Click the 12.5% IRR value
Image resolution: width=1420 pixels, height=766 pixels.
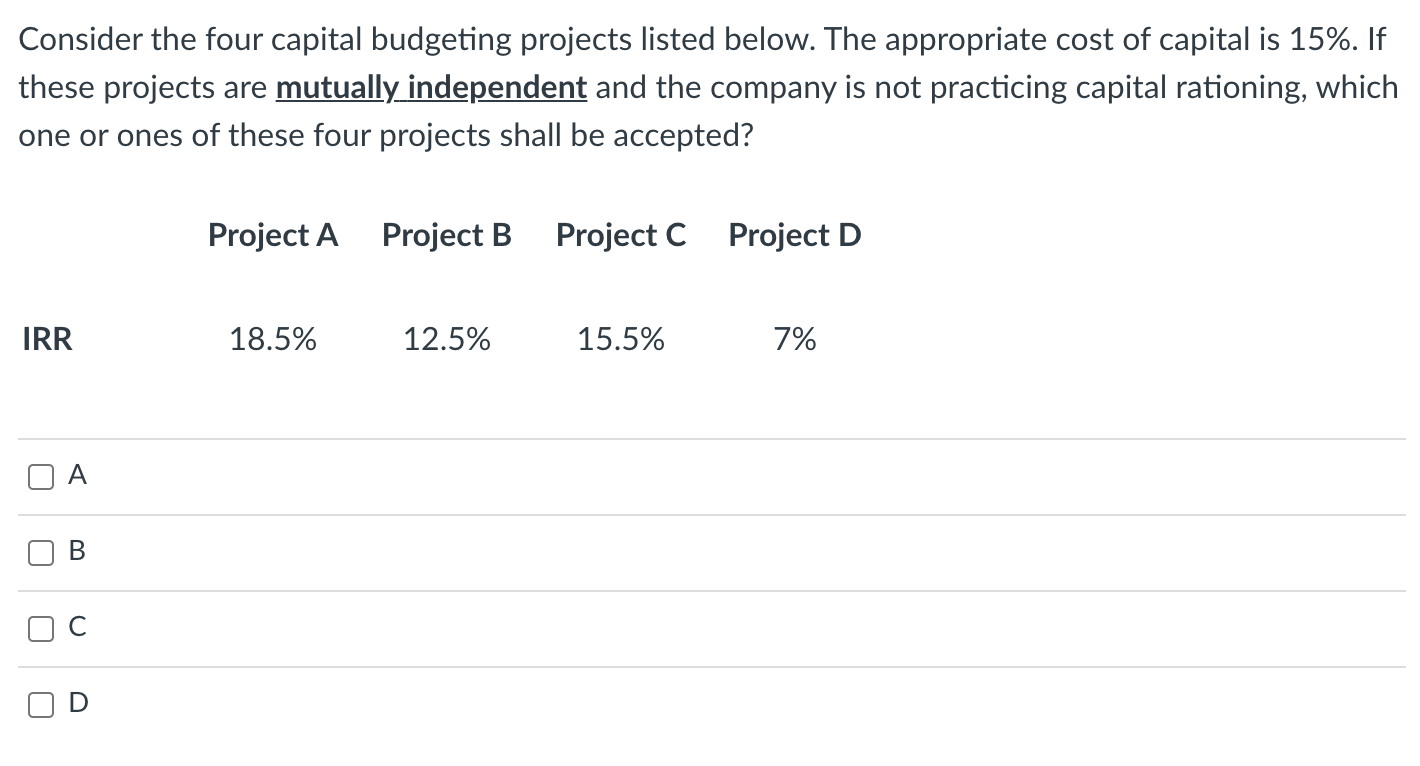pyautogui.click(x=447, y=340)
